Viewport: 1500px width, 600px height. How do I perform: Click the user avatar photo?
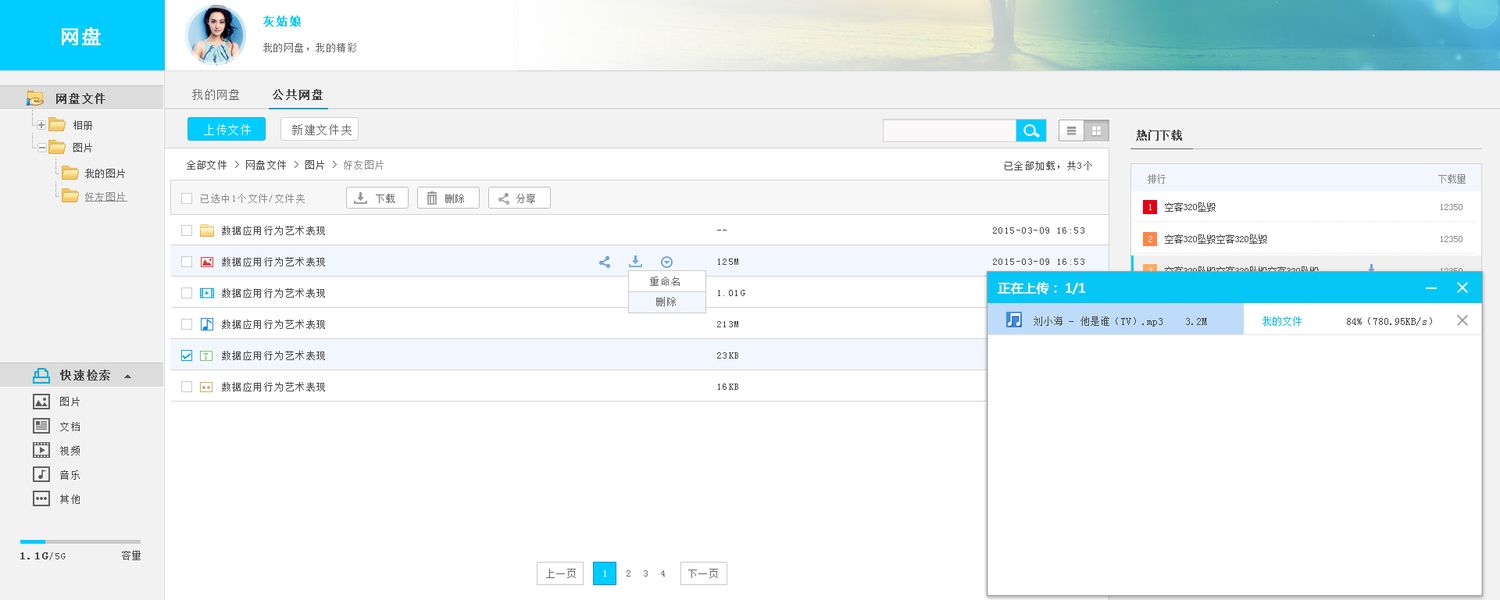click(x=216, y=35)
